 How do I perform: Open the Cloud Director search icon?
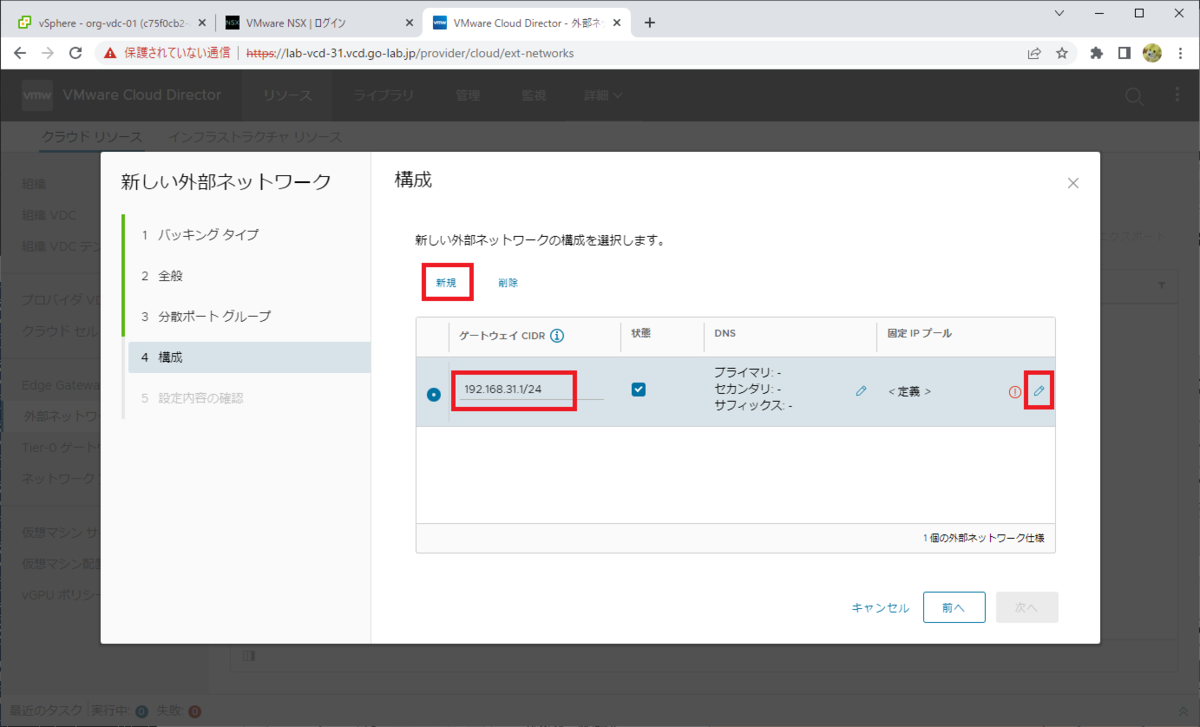(1134, 95)
